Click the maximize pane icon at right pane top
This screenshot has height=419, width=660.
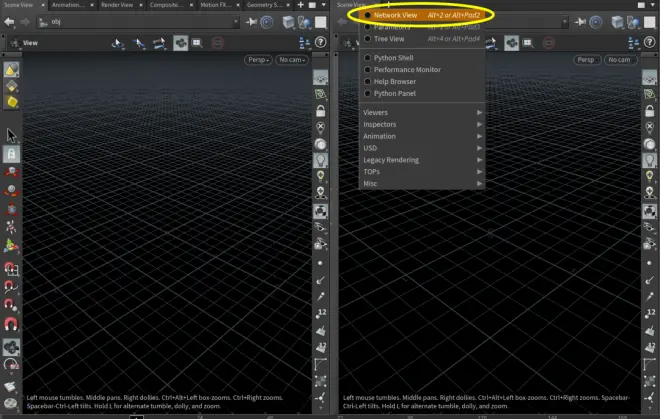pyautogui.click(x=641, y=5)
